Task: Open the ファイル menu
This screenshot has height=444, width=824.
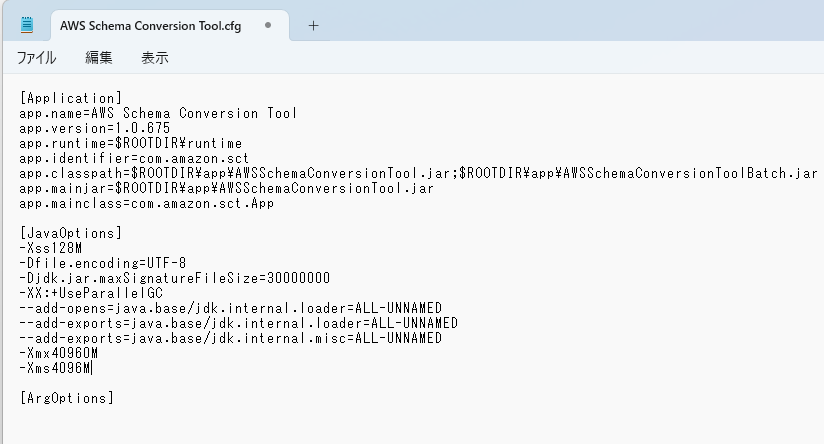Action: 36,57
